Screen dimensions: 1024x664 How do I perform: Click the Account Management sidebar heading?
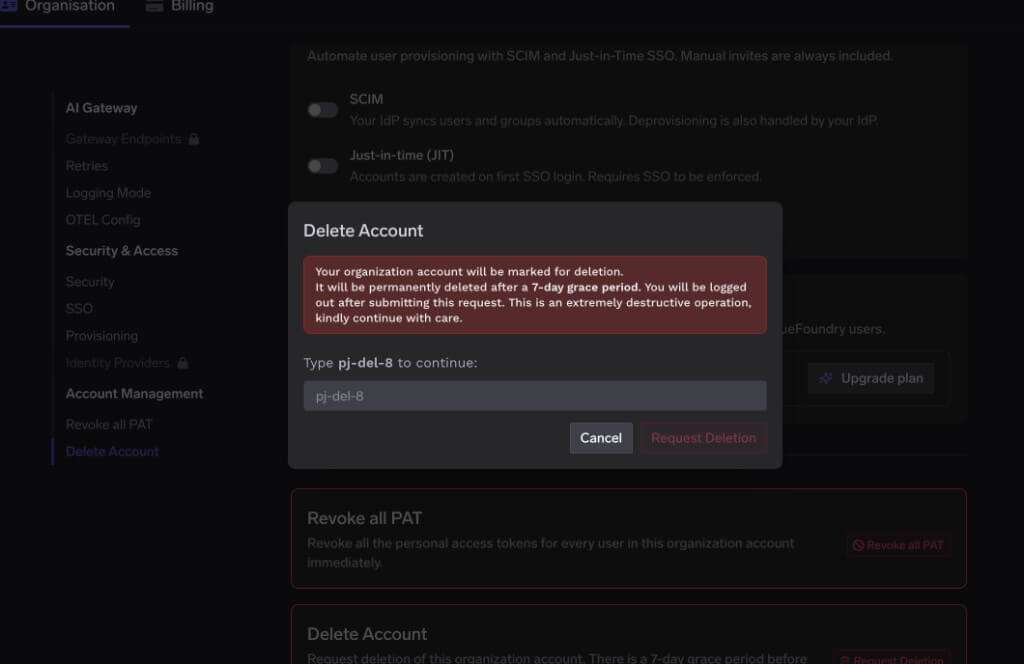[x=135, y=394]
